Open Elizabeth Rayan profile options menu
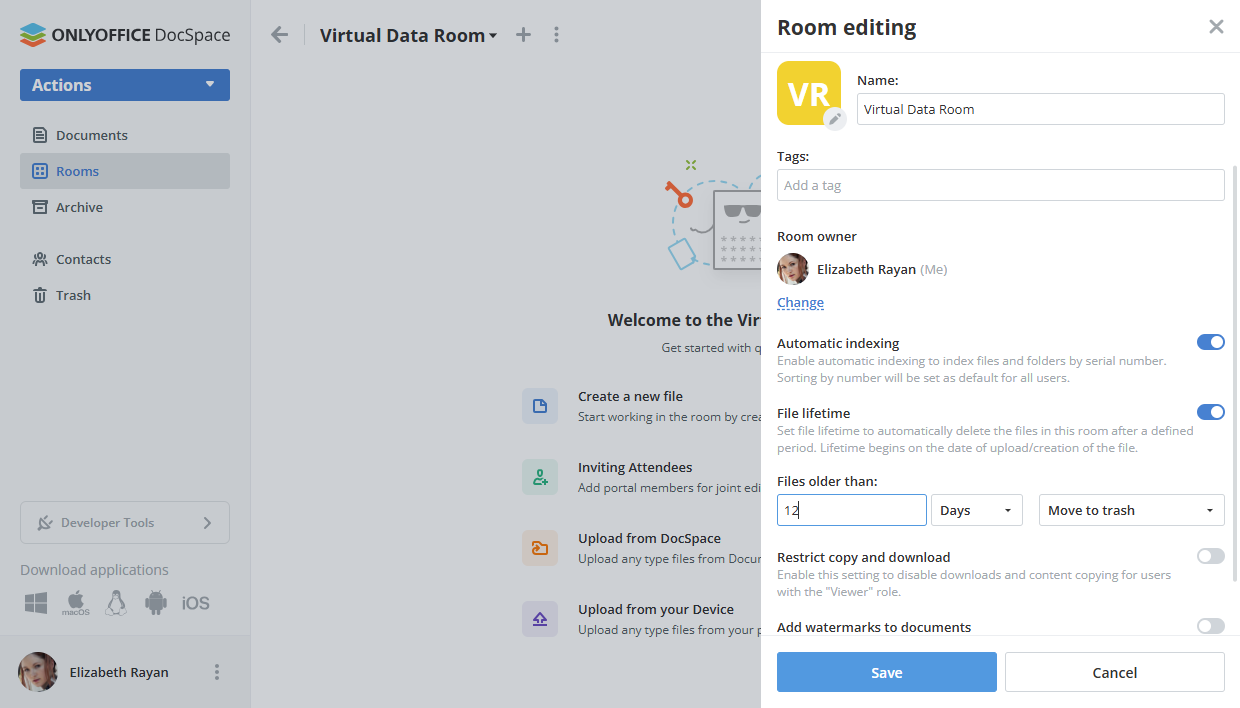1240x708 pixels. [217, 672]
